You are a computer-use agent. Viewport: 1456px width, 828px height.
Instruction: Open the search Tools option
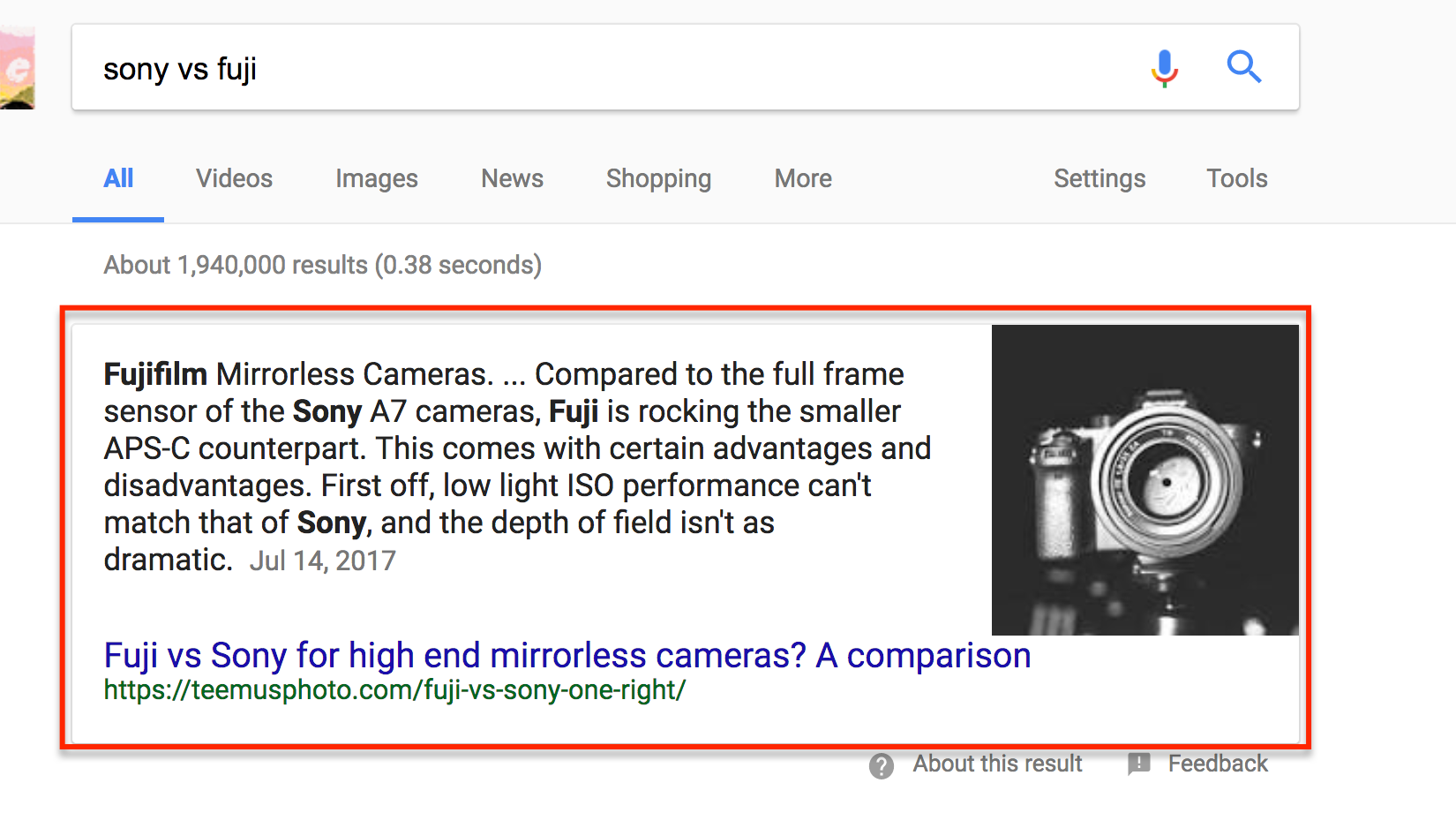pyautogui.click(x=1237, y=178)
